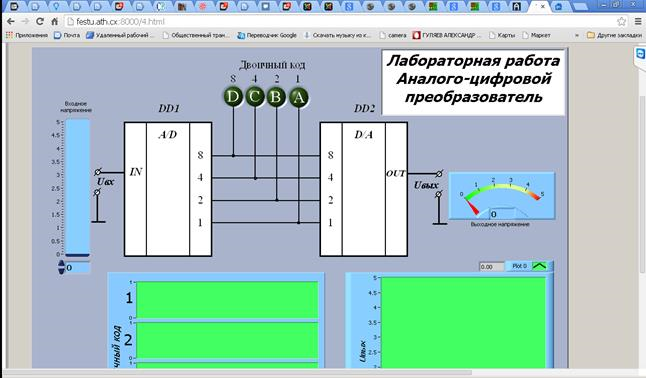This screenshot has height=378, width=646.
Task: Open the Переводчик Google bookmark
Action: 267,35
